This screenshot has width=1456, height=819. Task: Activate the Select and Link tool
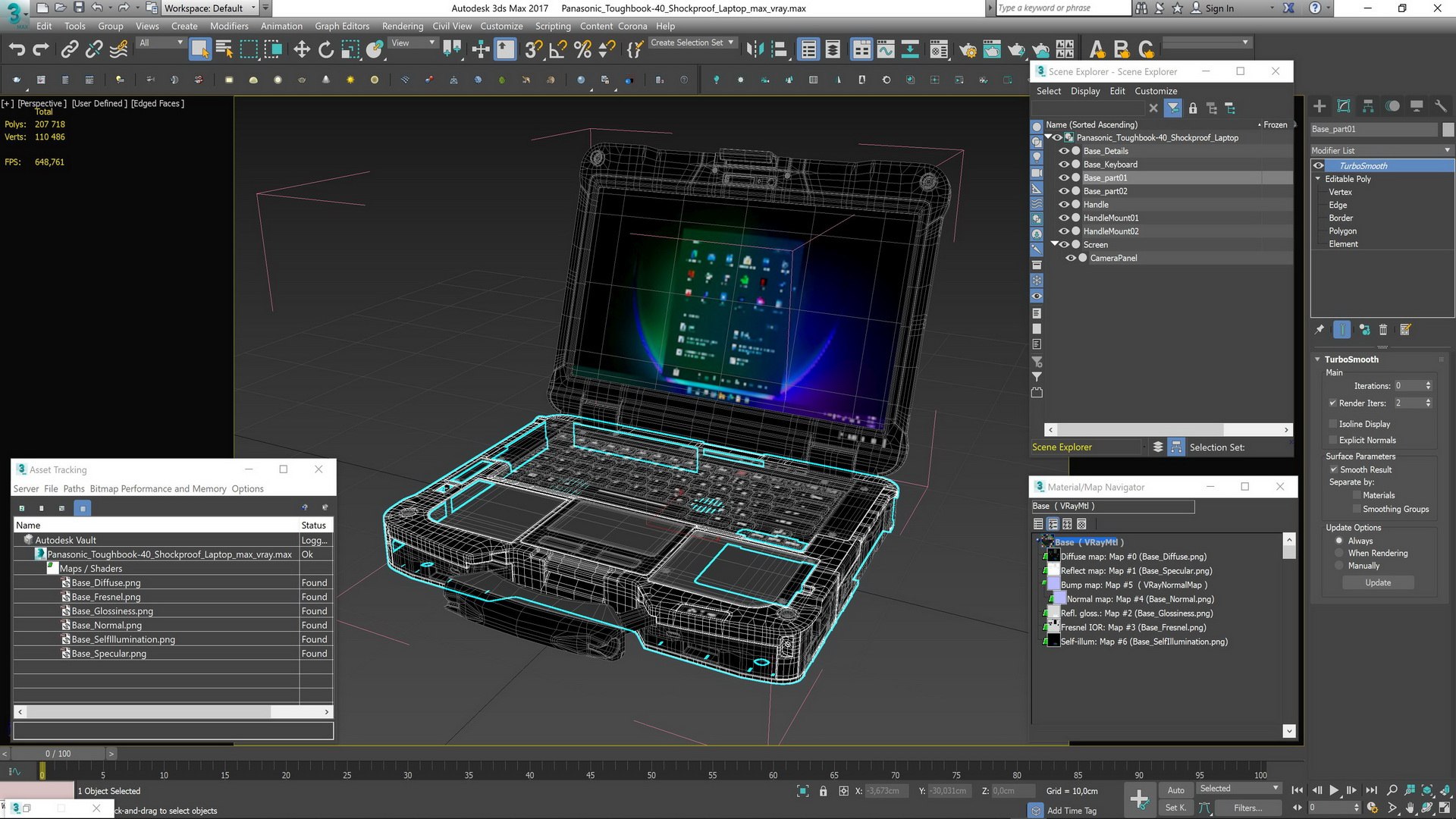(69, 50)
